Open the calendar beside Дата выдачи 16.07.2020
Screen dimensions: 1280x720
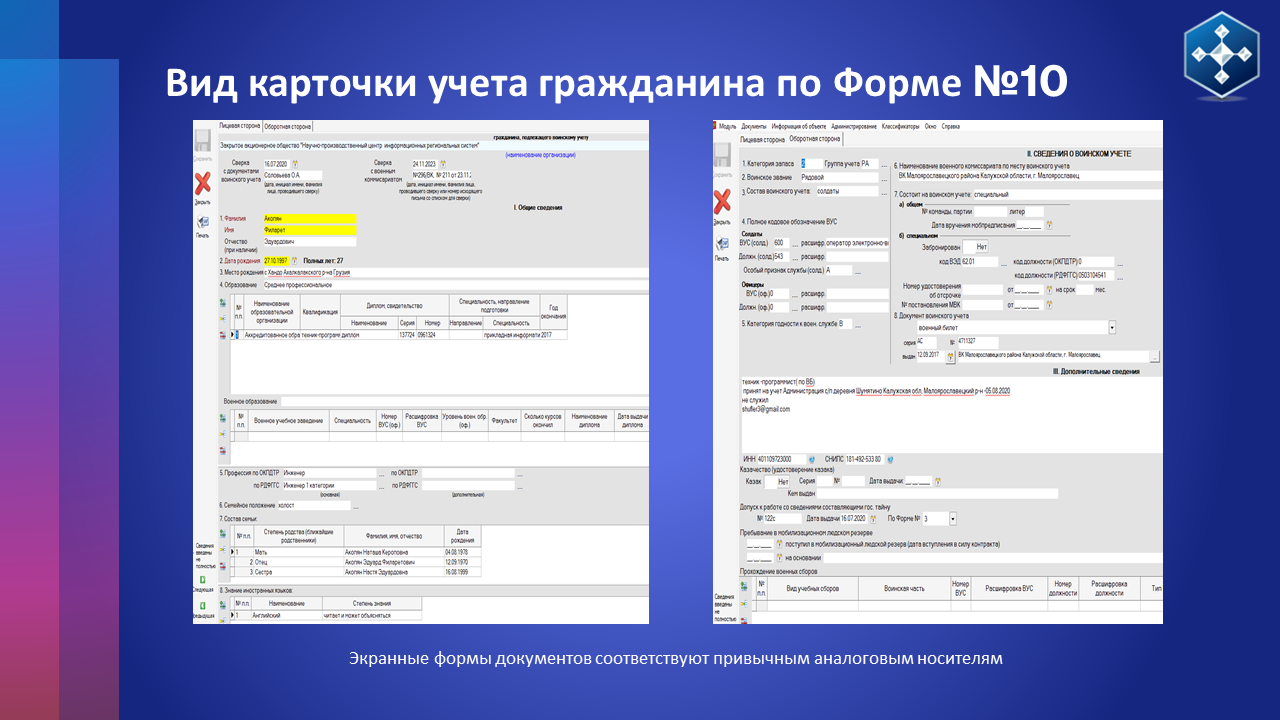875,519
